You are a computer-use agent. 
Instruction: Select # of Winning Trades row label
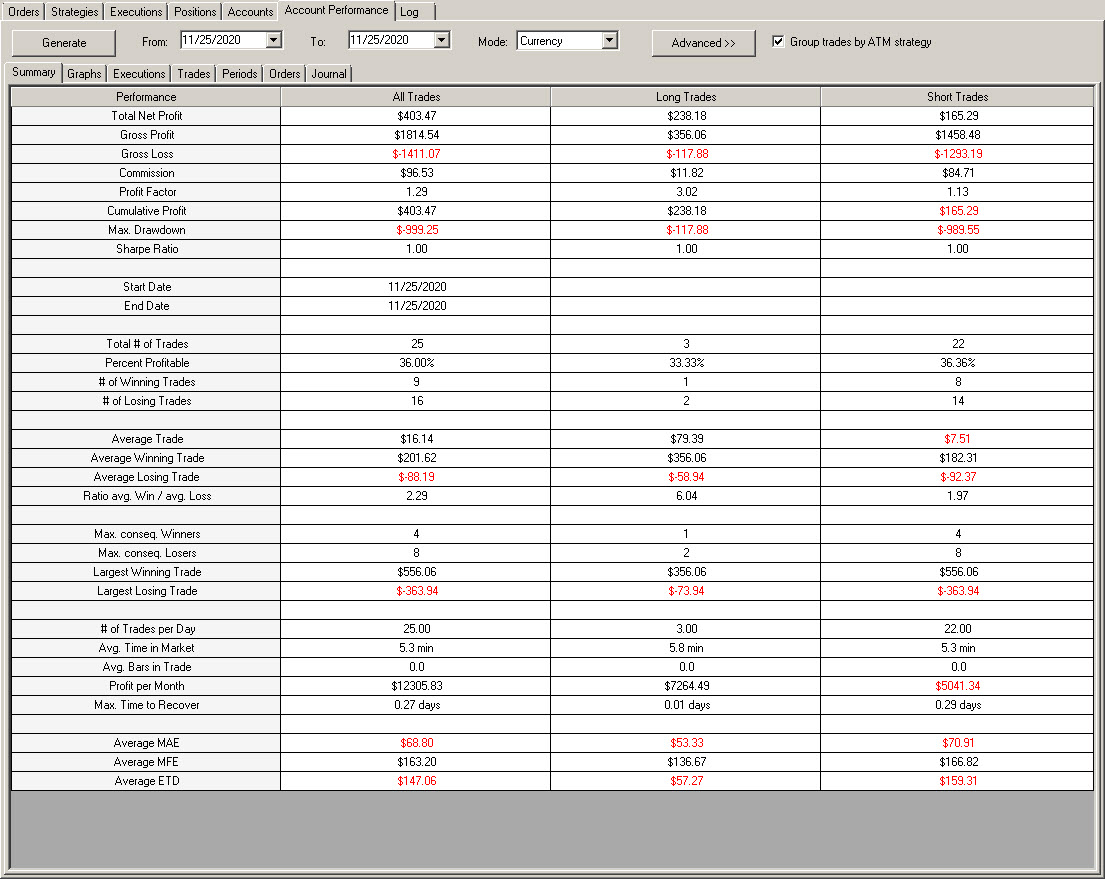(147, 382)
